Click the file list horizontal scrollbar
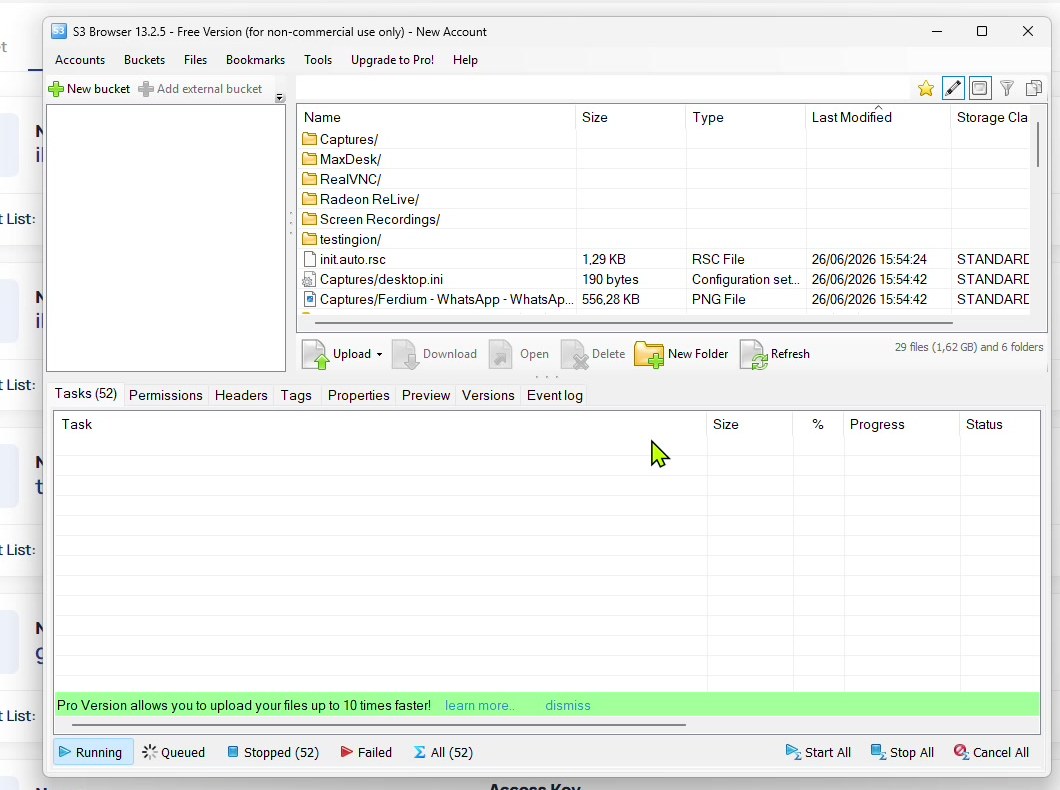This screenshot has width=1060, height=790. (x=633, y=323)
